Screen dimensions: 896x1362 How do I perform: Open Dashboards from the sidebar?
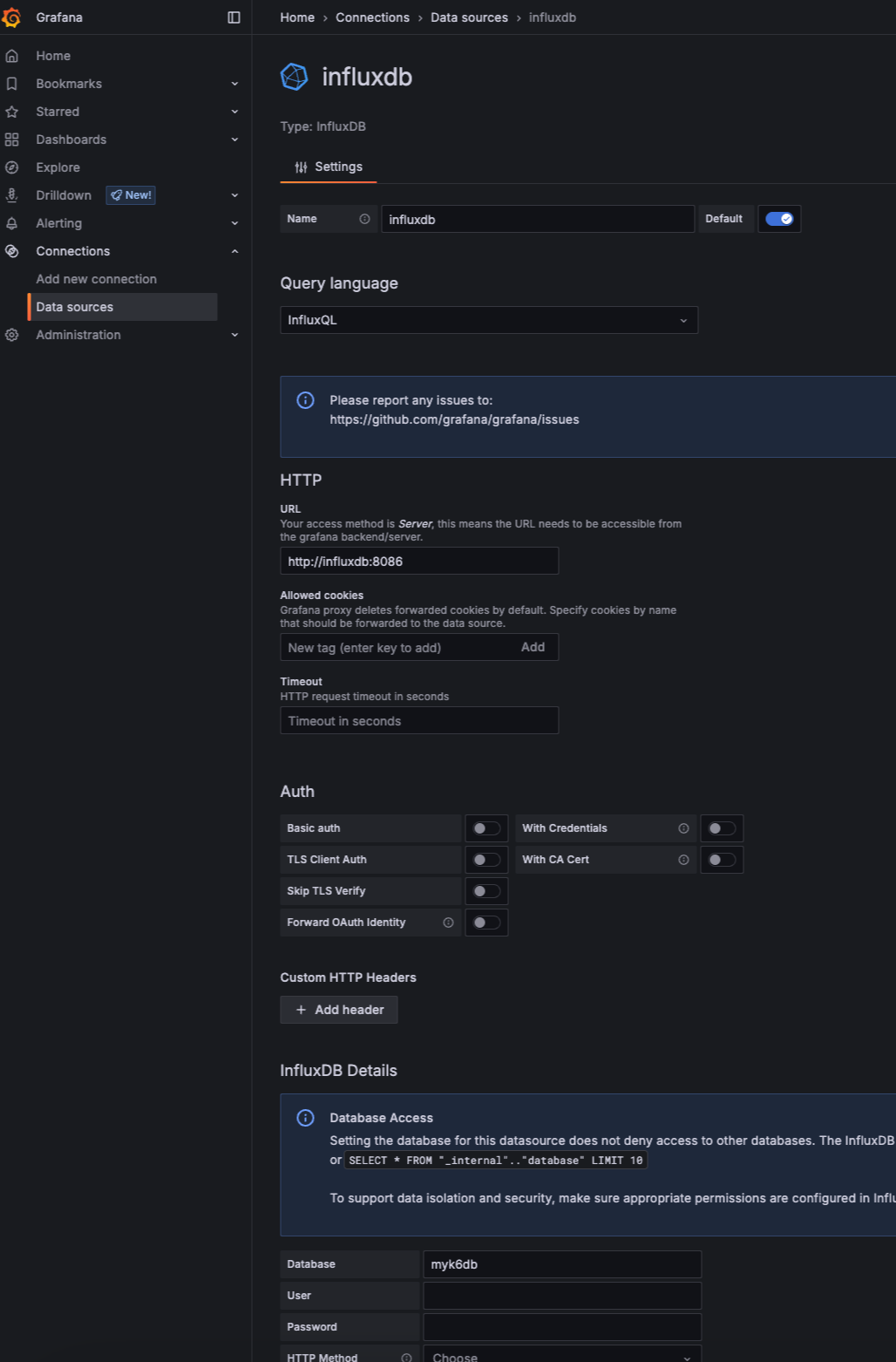click(71, 140)
